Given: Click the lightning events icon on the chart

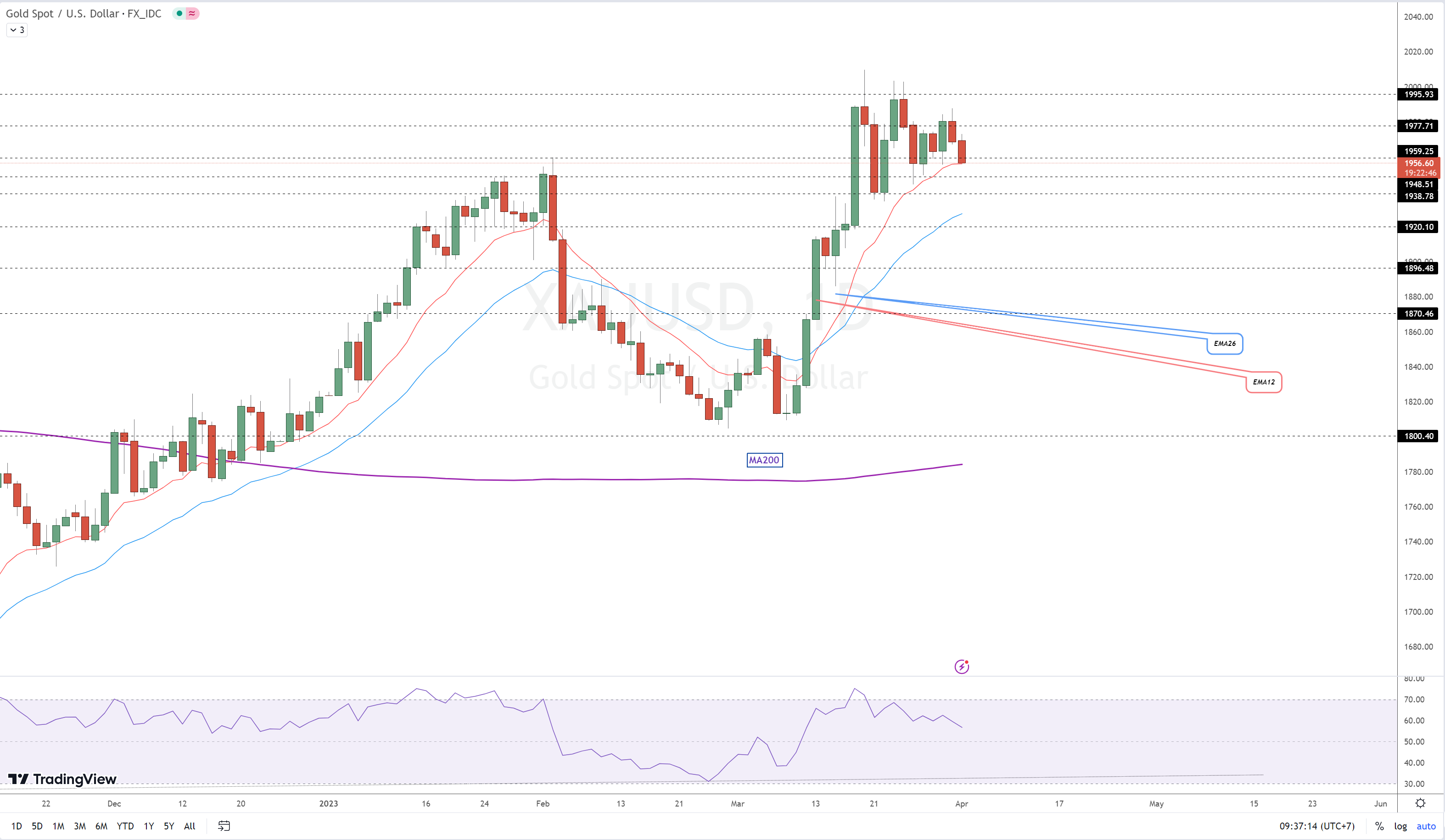Looking at the screenshot, I should point(962,667).
